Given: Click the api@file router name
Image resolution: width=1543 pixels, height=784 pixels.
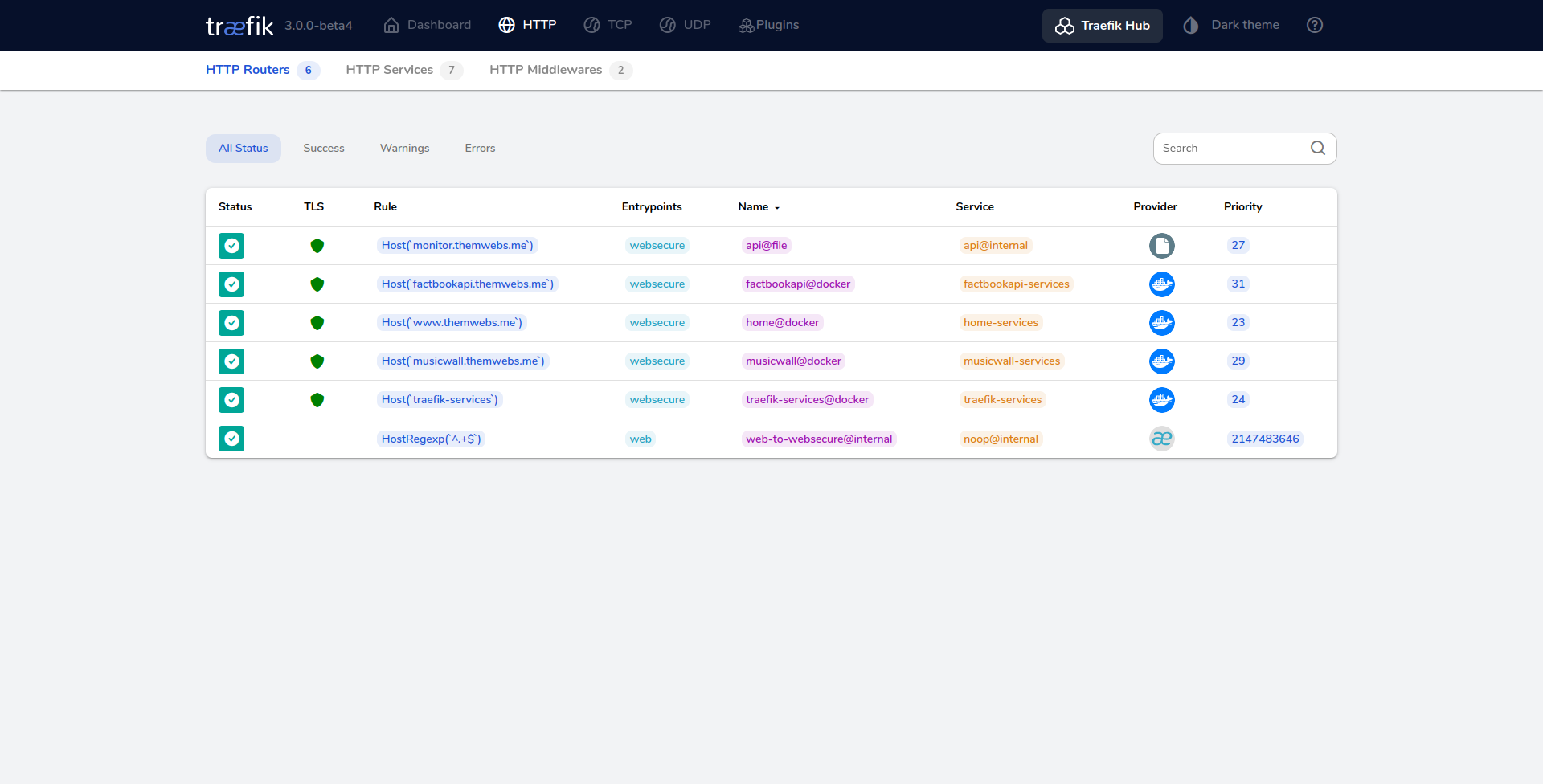Looking at the screenshot, I should pos(767,246).
